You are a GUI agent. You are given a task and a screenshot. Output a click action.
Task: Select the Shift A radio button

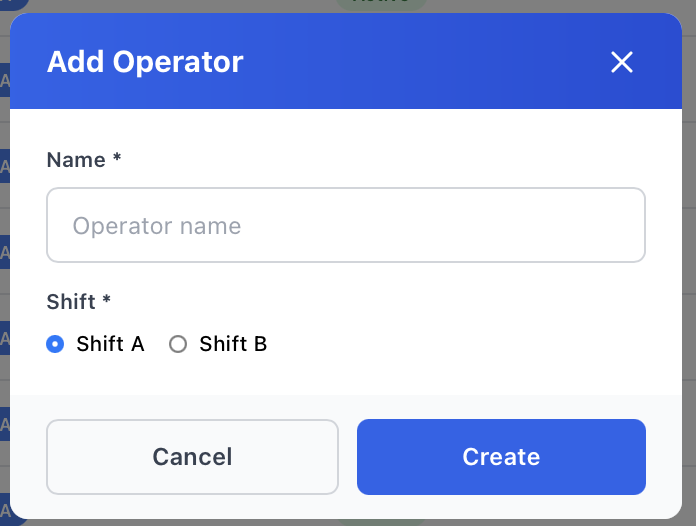56,344
